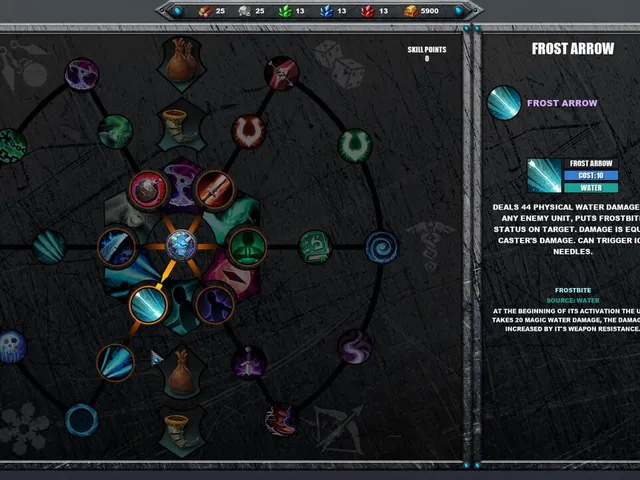
Task: Click the gold counter showing 5900
Action: 422,11
